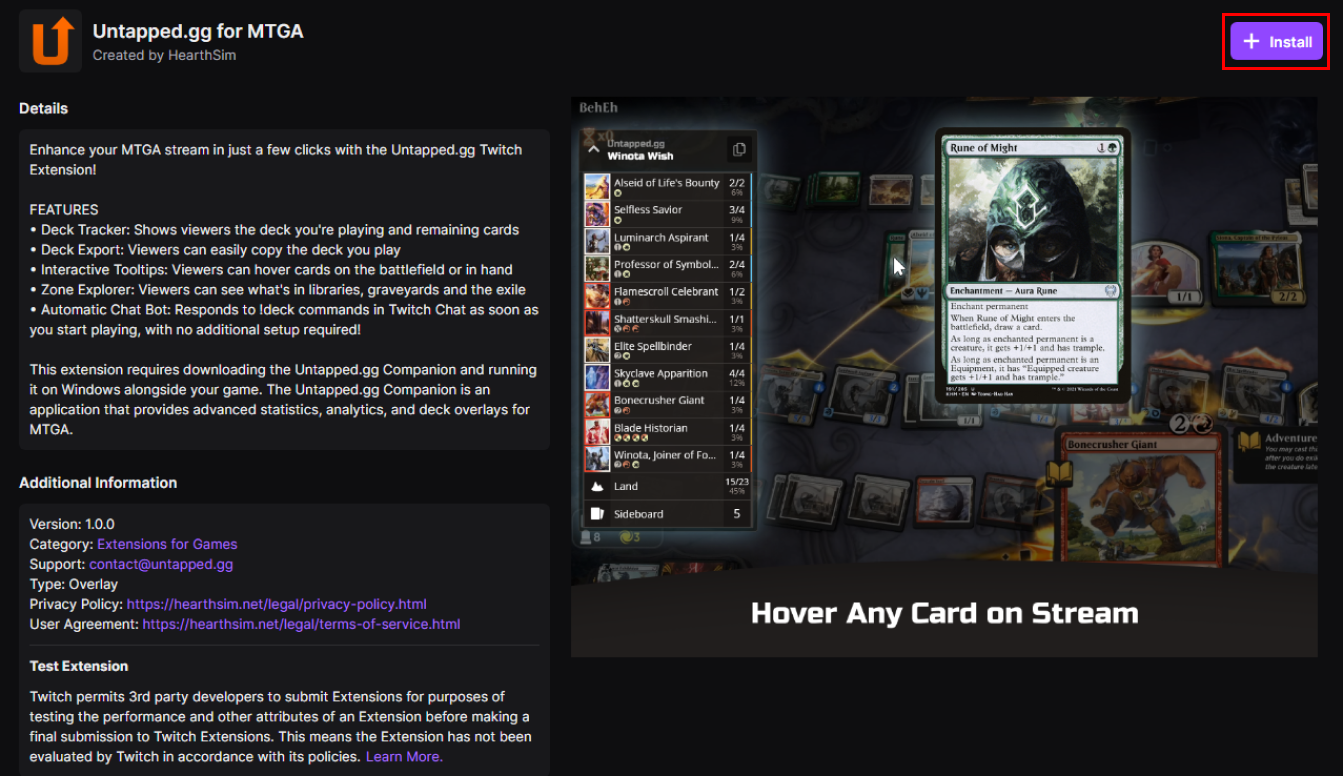Click Learn More about test extensions
The height and width of the screenshot is (776, 1343).
404,757
